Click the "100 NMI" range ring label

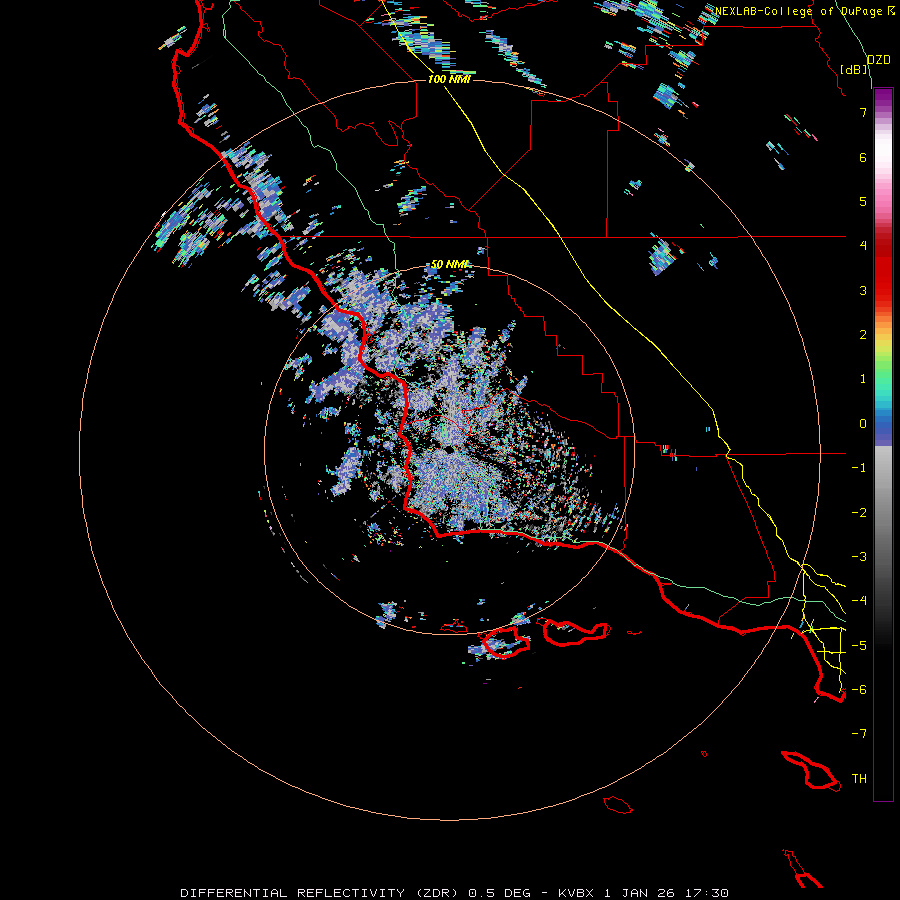click(x=449, y=79)
